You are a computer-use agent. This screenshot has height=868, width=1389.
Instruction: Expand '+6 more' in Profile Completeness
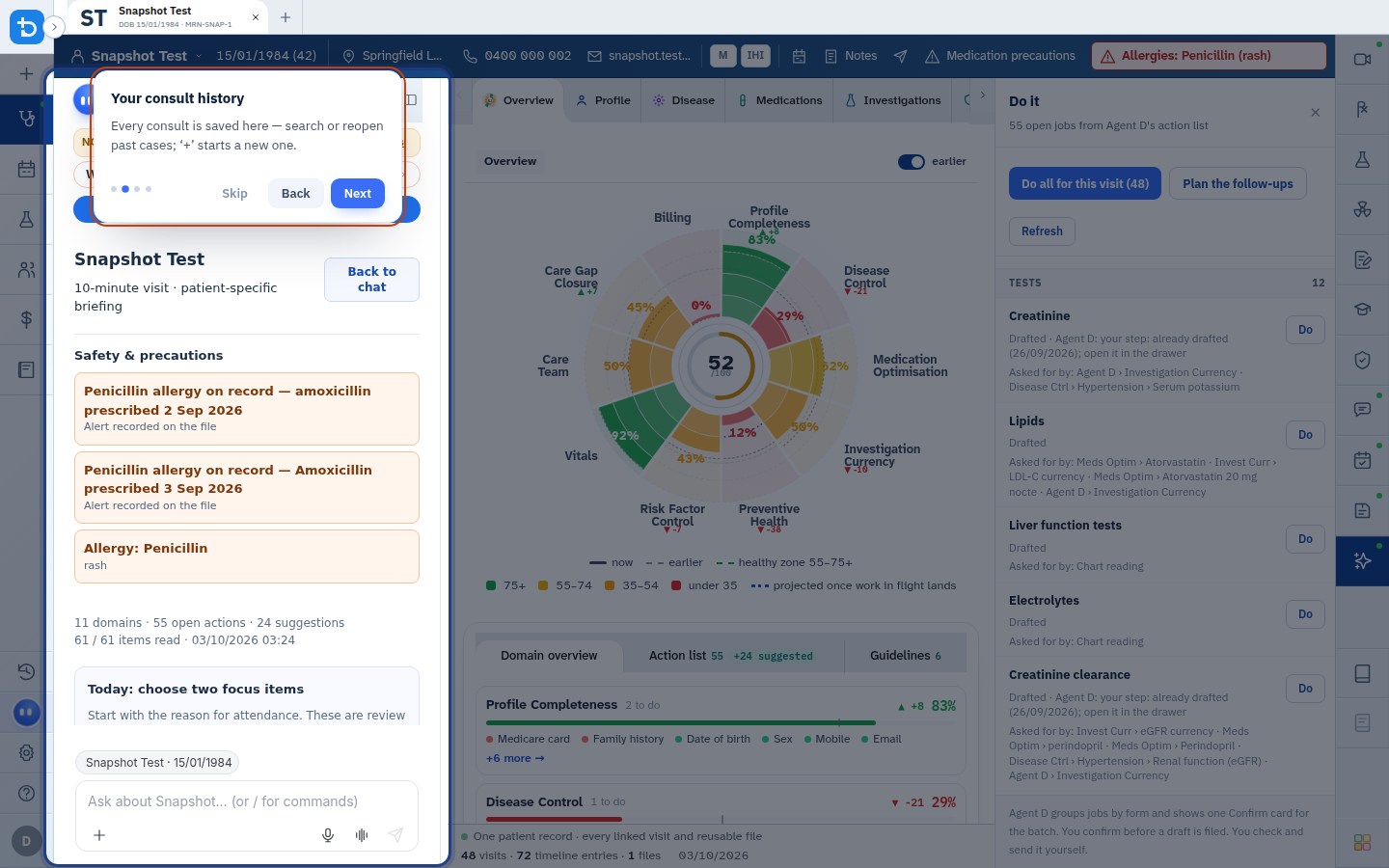tap(515, 759)
